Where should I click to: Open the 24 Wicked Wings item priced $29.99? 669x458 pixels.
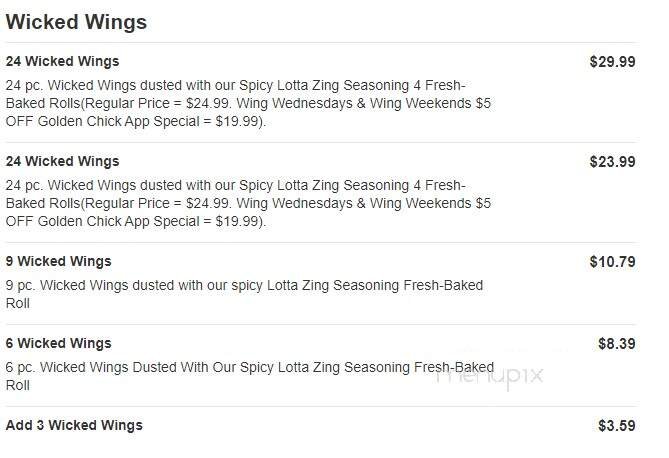[x=62, y=61]
